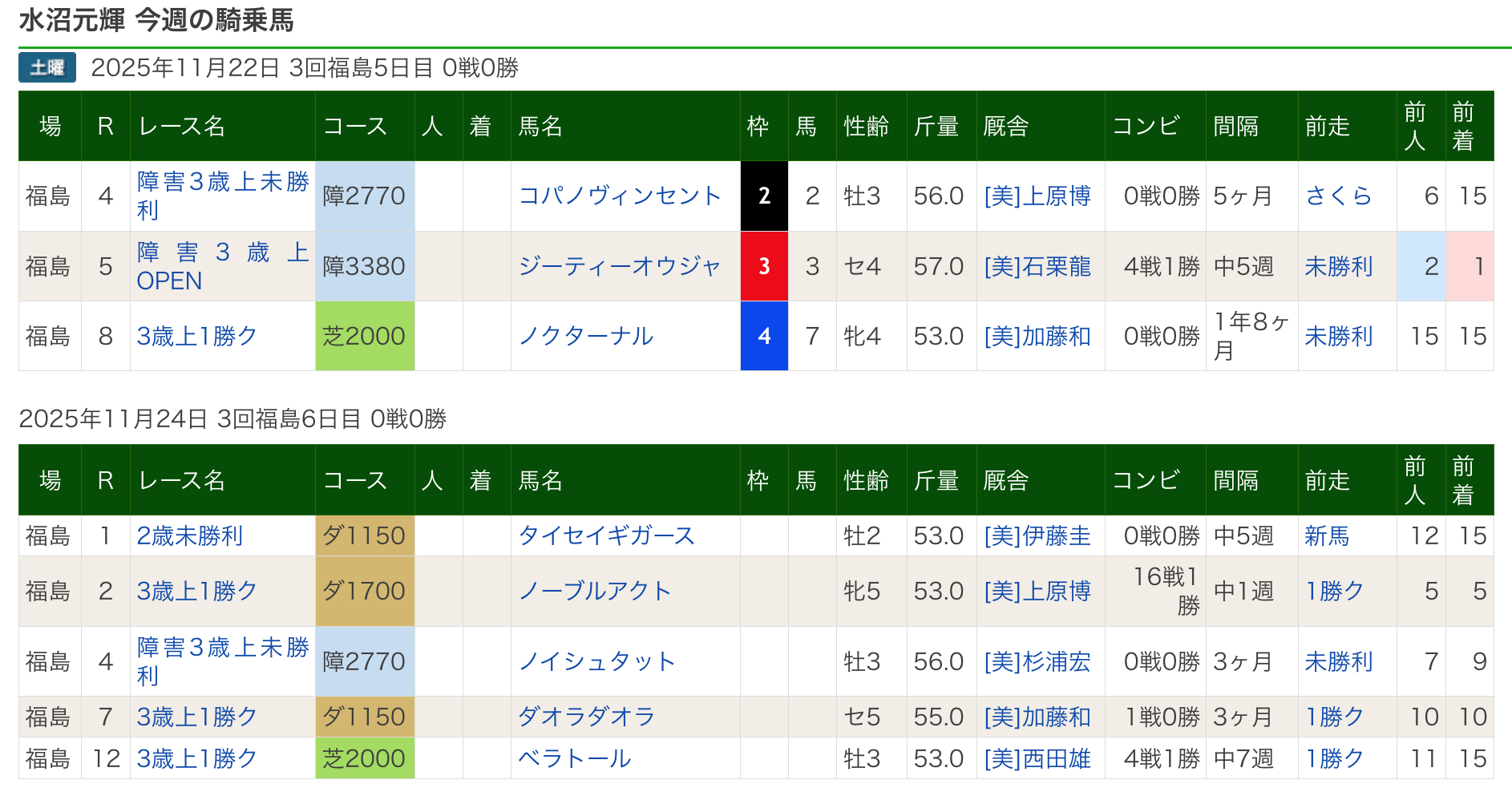Click the 土曜 day badge
The width and height of the screenshot is (1512, 792).
point(47,68)
